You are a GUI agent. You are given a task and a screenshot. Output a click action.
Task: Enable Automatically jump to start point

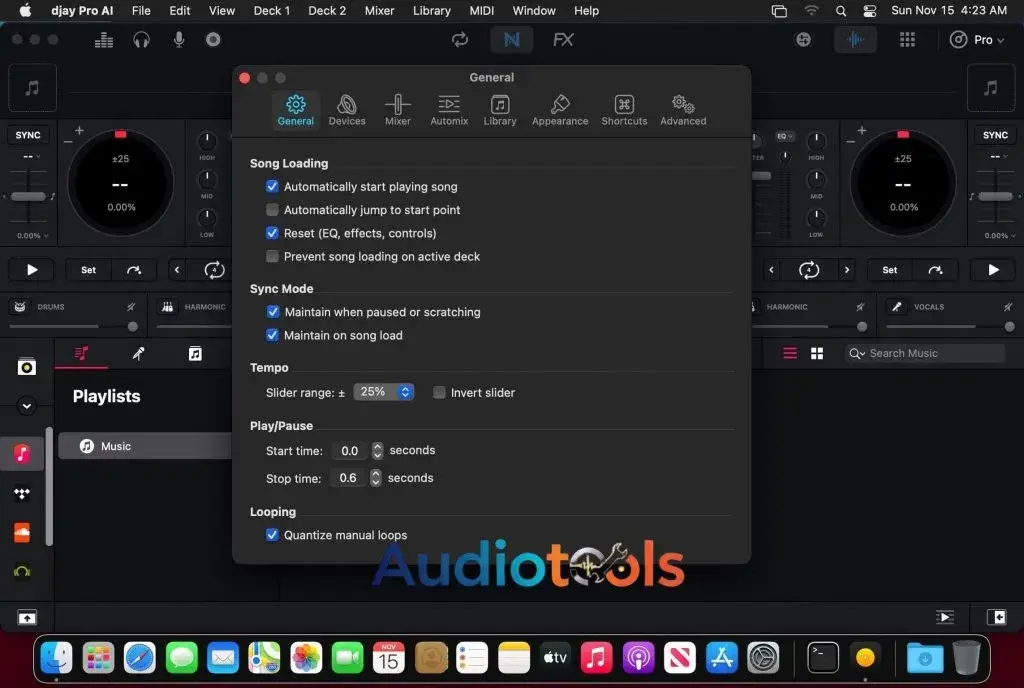[x=272, y=210]
